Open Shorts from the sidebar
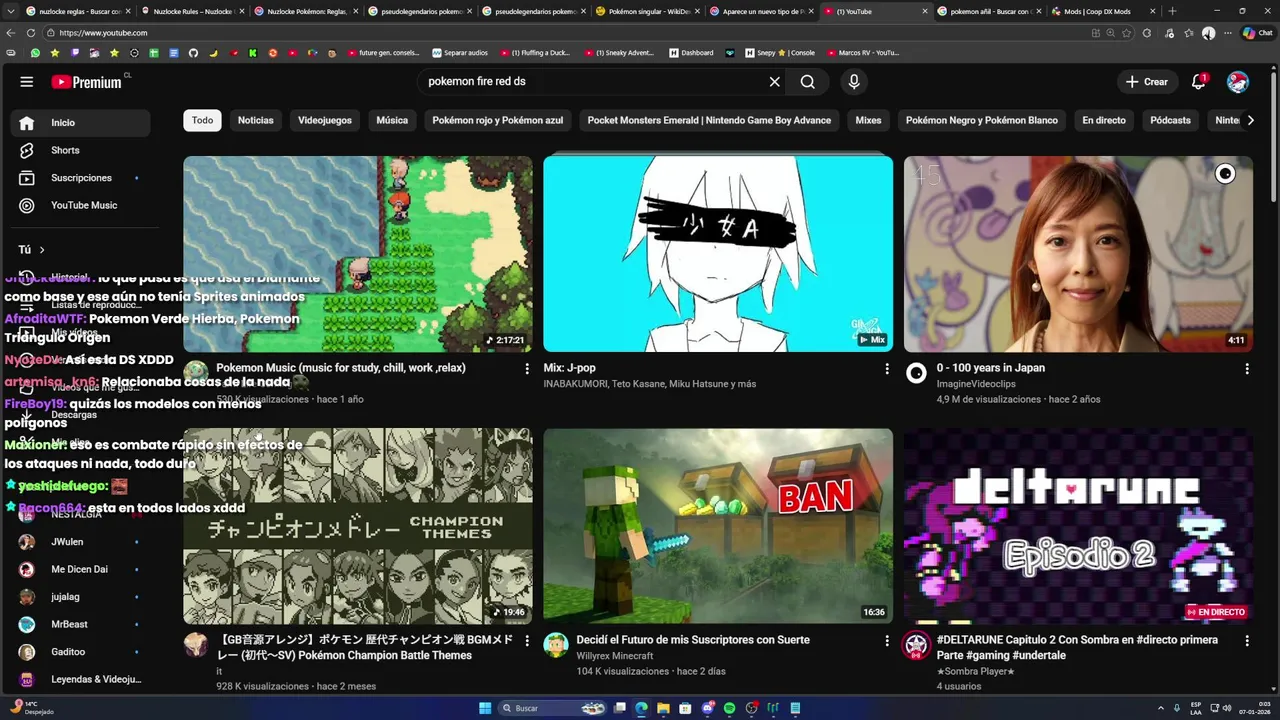Viewport: 1280px width, 720px height. [x=81, y=150]
